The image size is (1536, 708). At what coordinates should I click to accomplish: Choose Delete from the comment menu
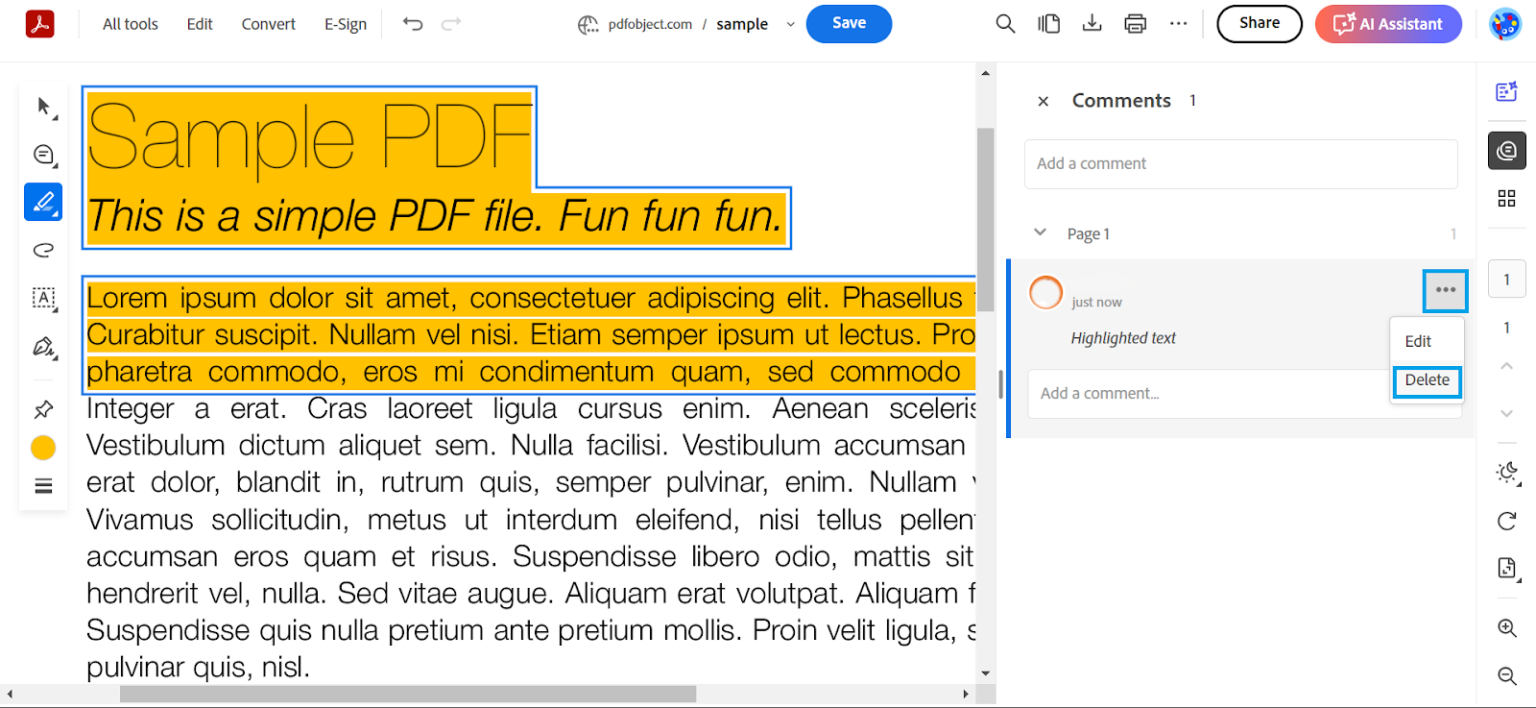click(x=1427, y=380)
